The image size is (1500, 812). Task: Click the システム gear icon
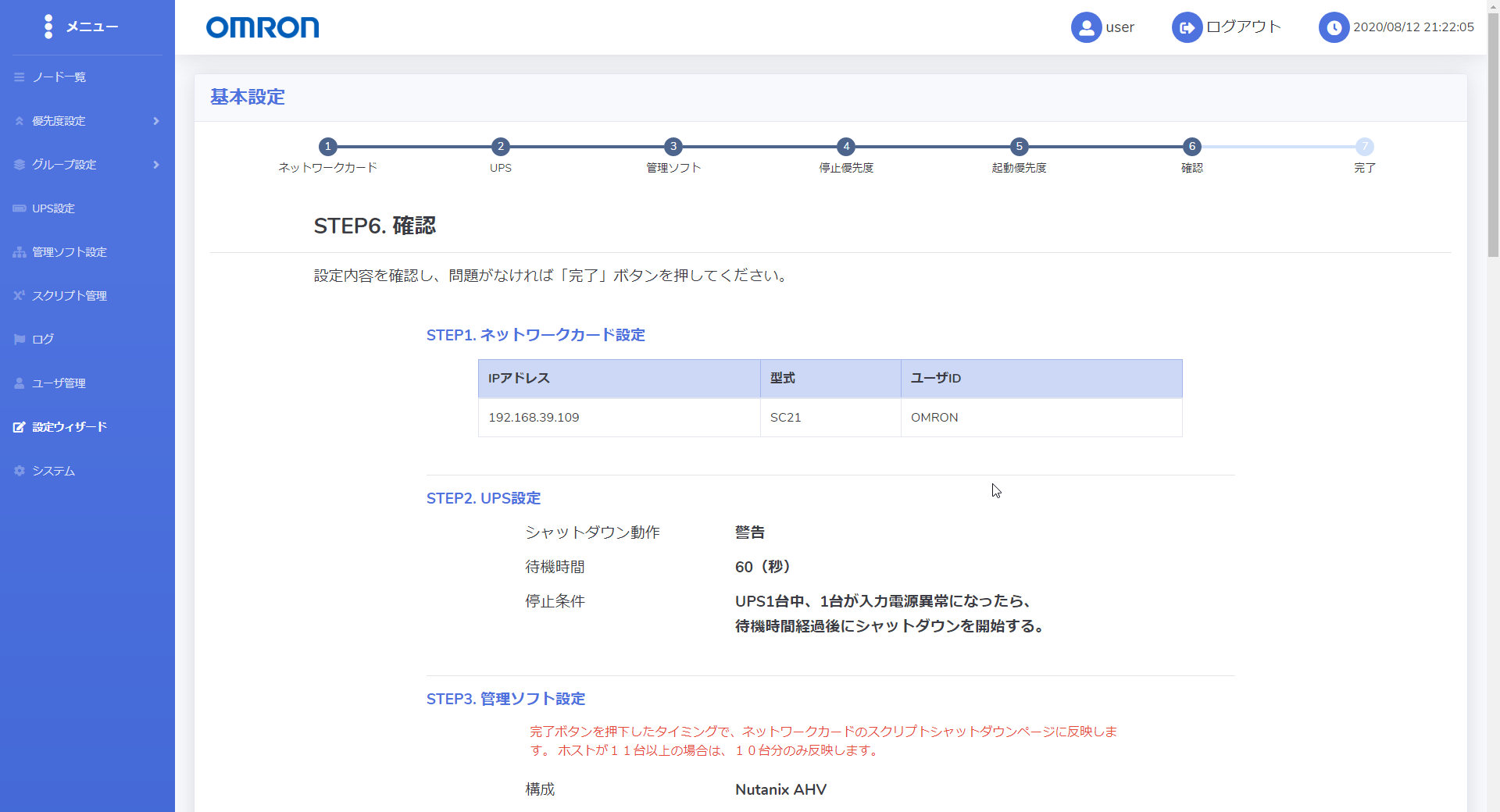point(20,471)
